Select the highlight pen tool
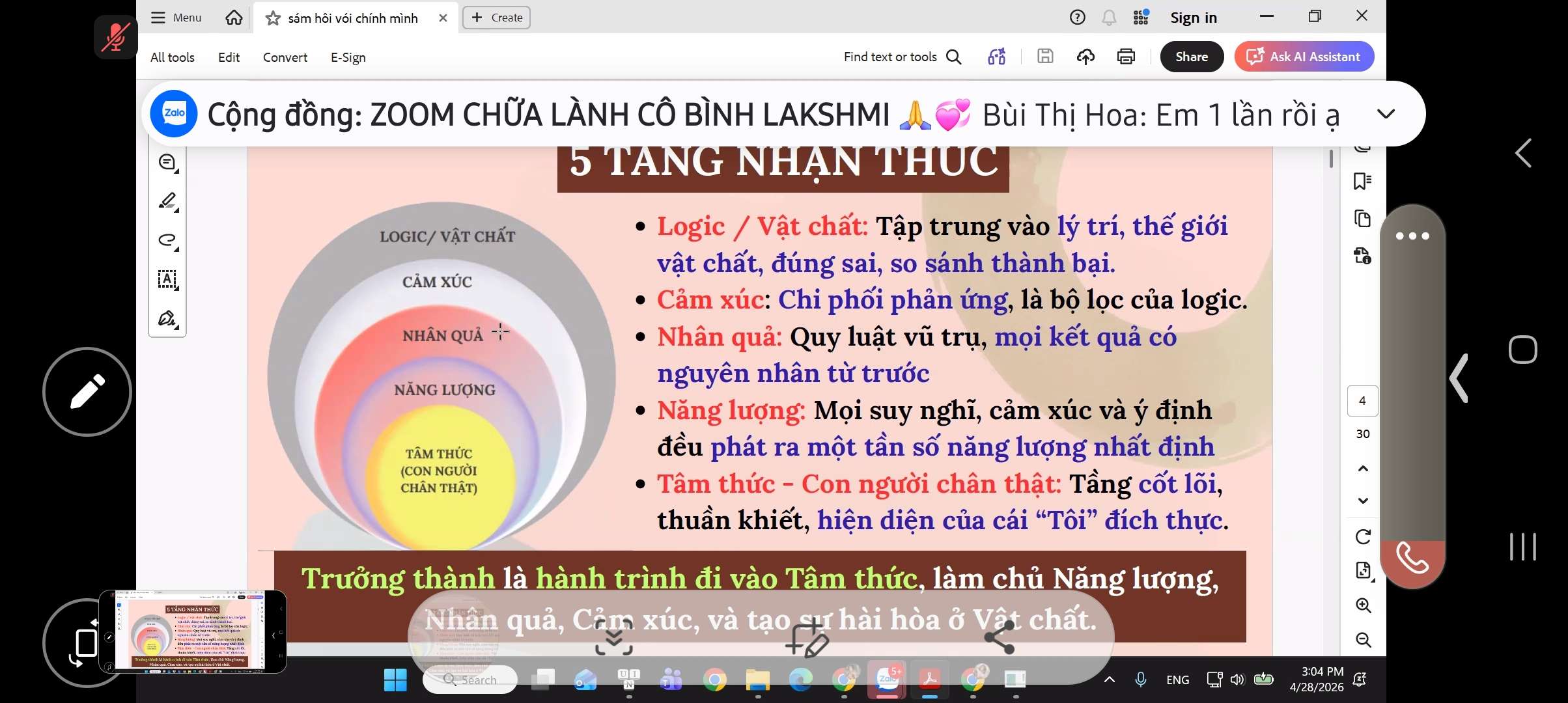 pyautogui.click(x=167, y=202)
